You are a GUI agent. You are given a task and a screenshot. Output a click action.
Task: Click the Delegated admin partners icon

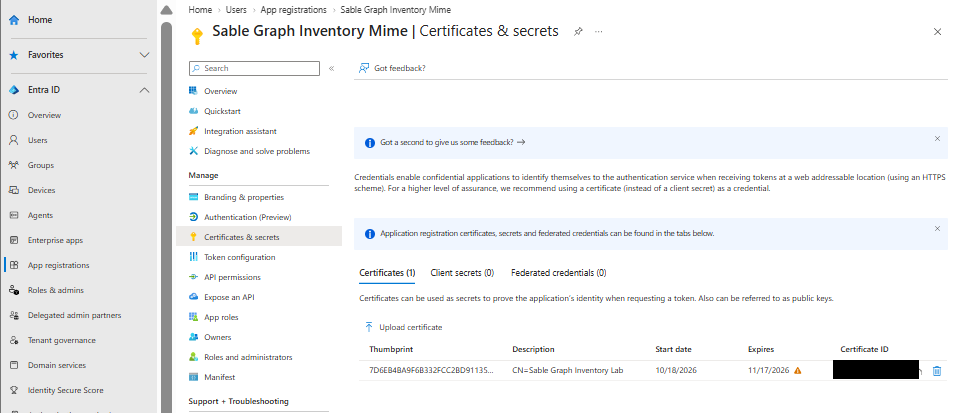pyautogui.click(x=13, y=315)
